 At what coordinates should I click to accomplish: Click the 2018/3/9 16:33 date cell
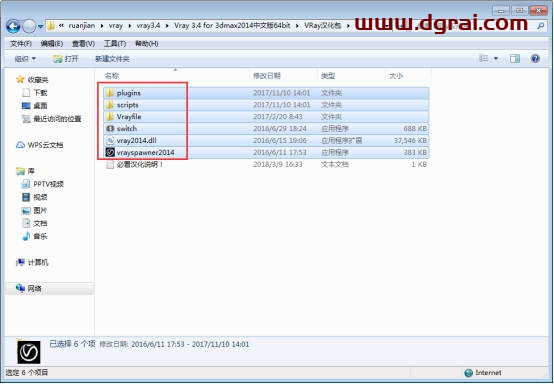tap(278, 164)
